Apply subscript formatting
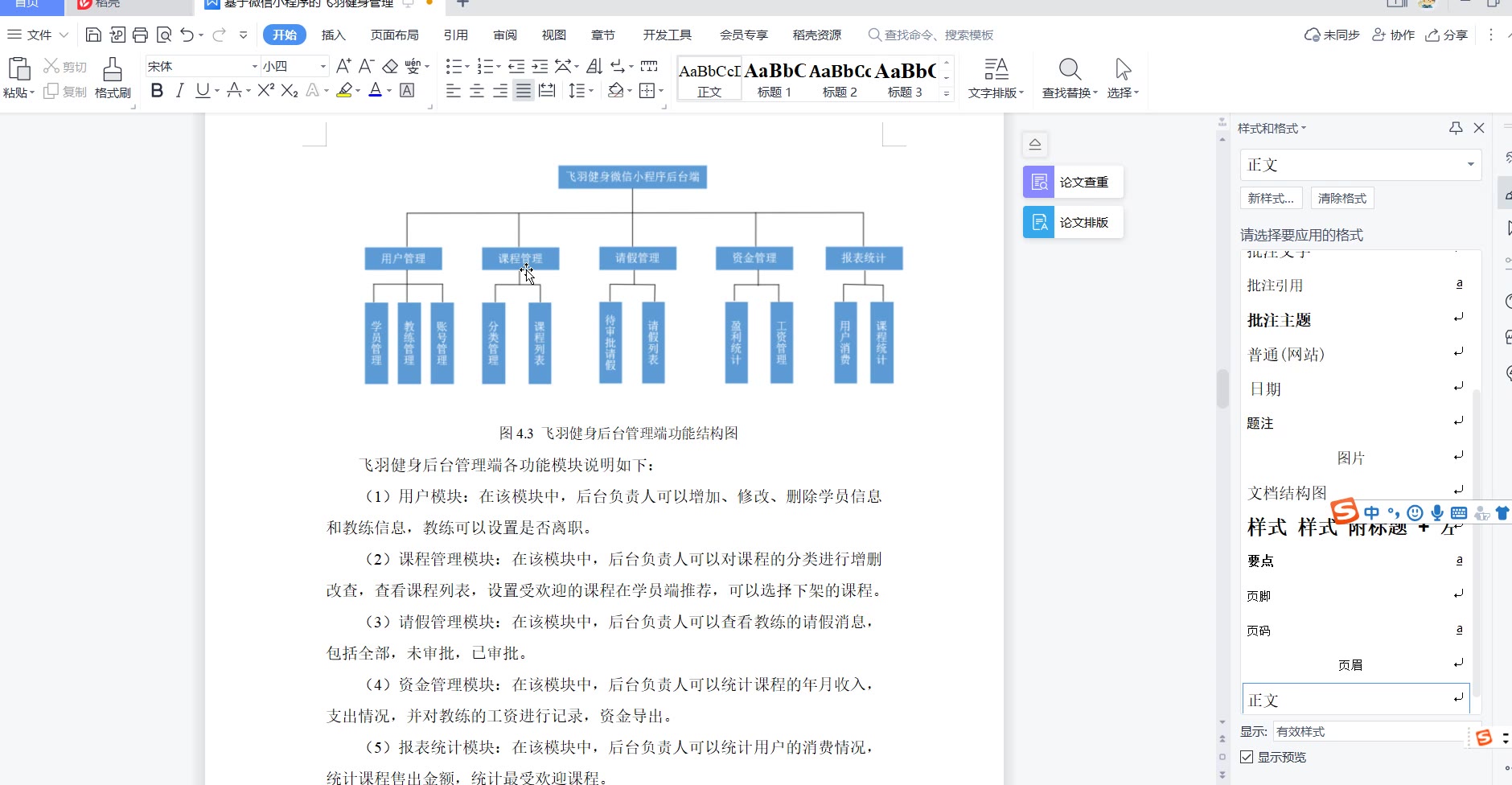 pos(290,90)
